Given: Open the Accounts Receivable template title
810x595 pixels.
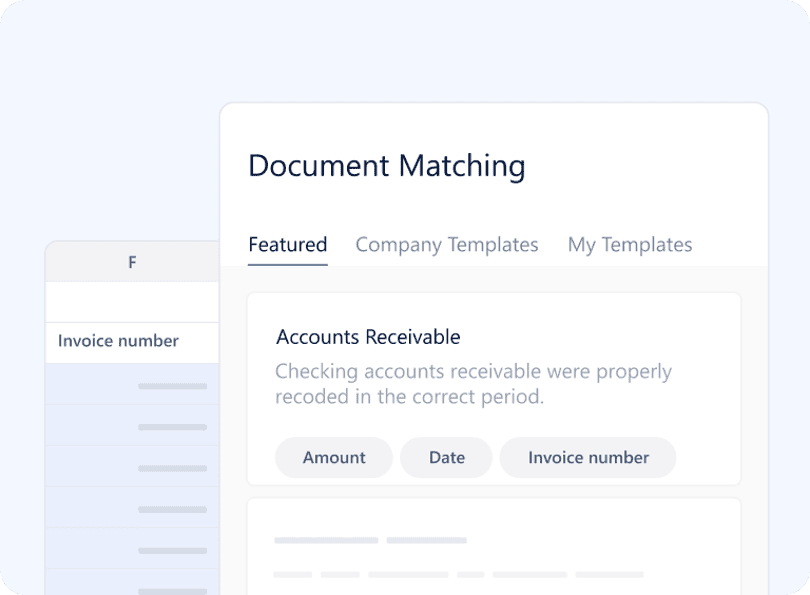Looking at the screenshot, I should (368, 337).
